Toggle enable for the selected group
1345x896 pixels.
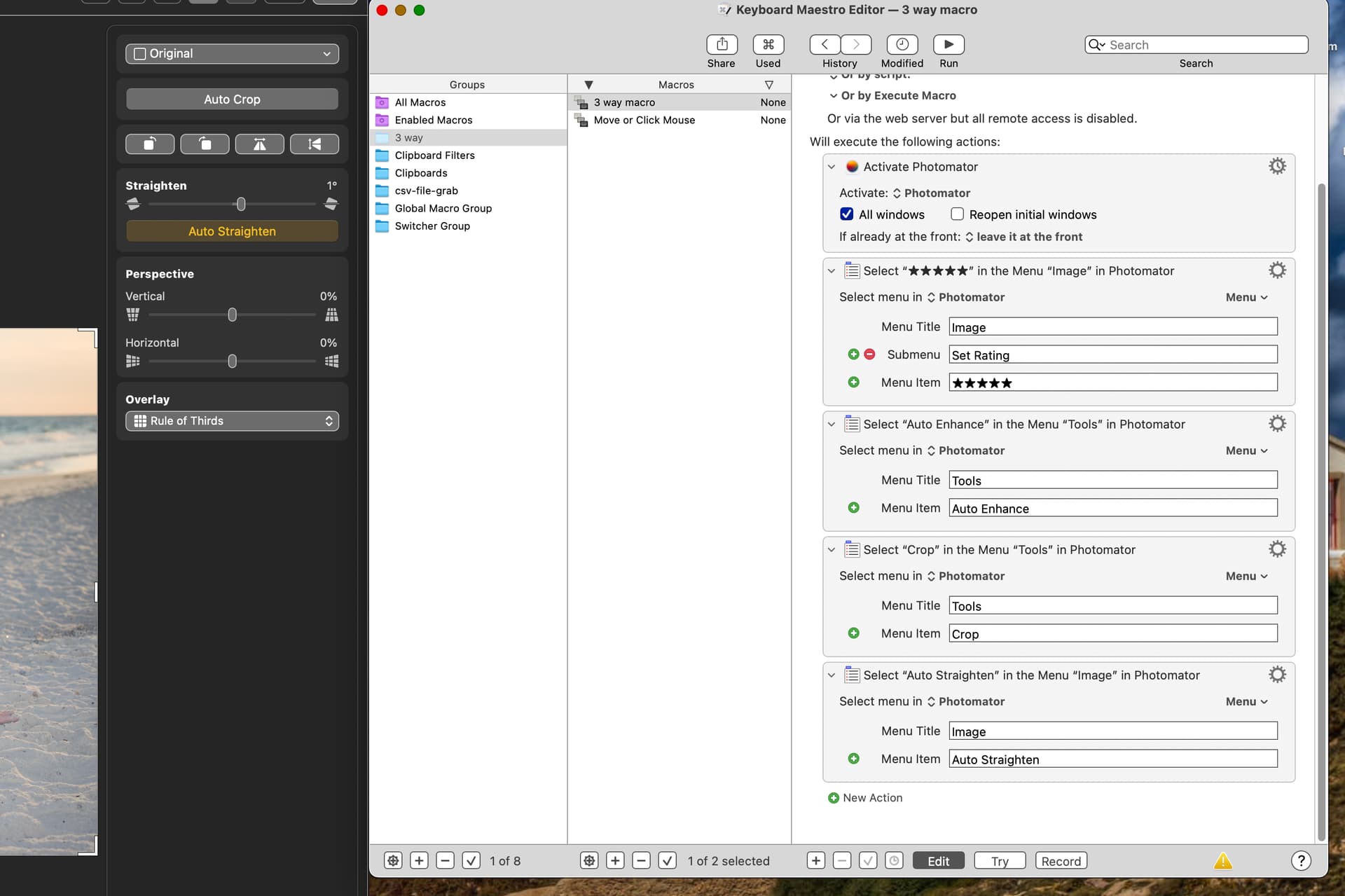(x=471, y=861)
